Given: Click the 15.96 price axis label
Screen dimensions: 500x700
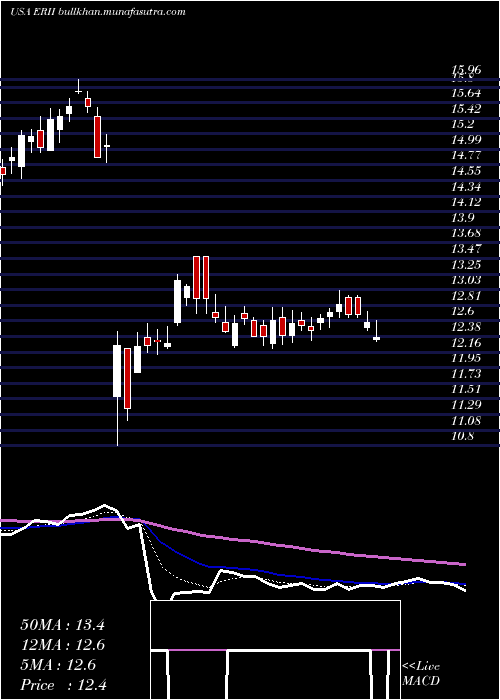Looking at the screenshot, I should 466,70.
